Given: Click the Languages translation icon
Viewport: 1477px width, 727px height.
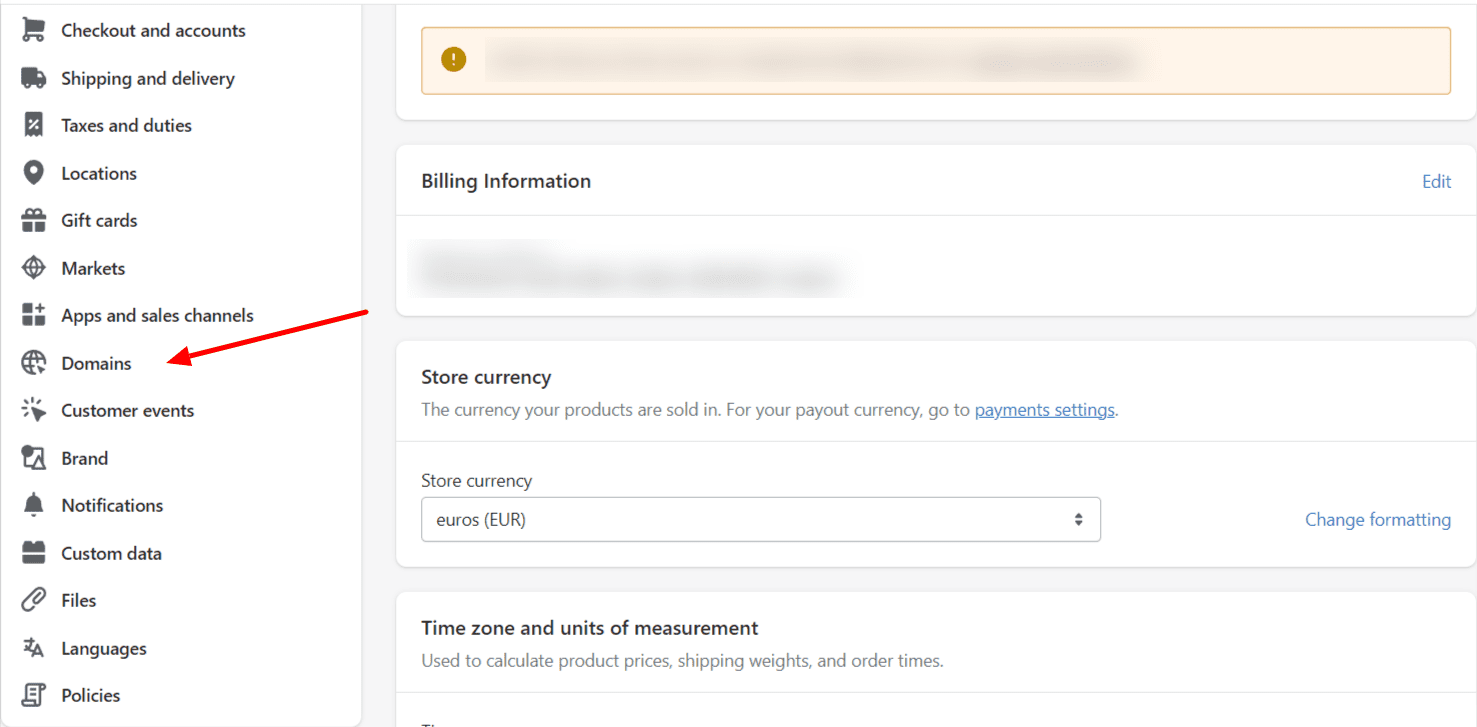Looking at the screenshot, I should [x=33, y=648].
